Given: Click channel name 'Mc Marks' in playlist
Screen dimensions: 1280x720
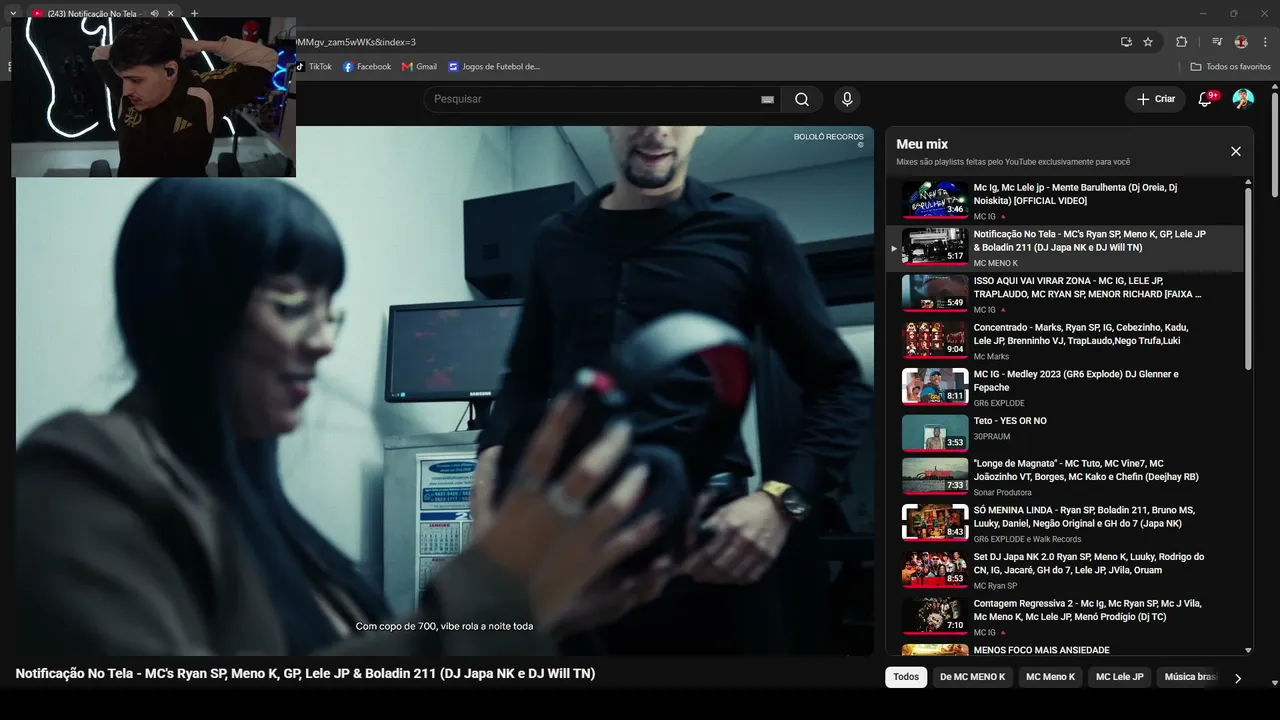Looking at the screenshot, I should pyautogui.click(x=991, y=357).
